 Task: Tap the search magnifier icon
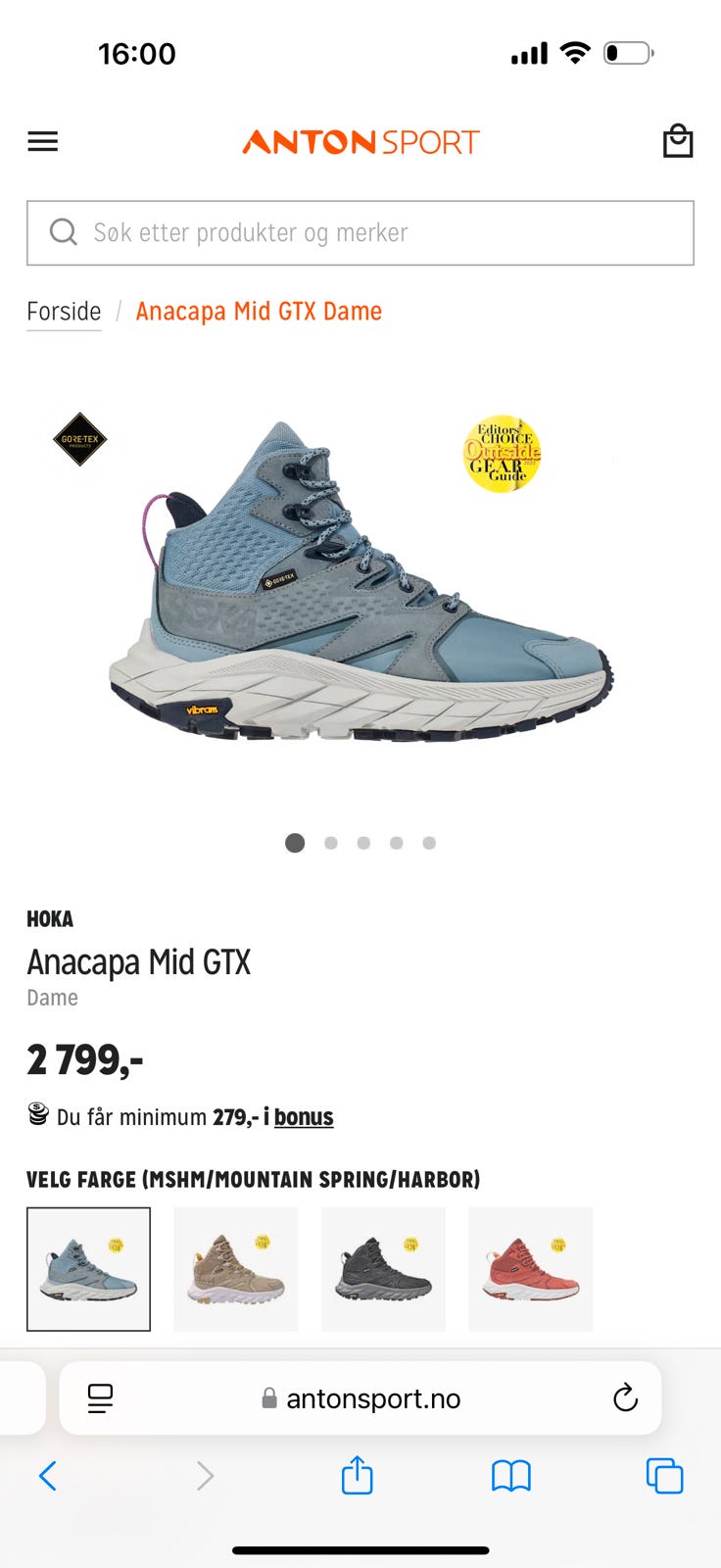pos(64,232)
